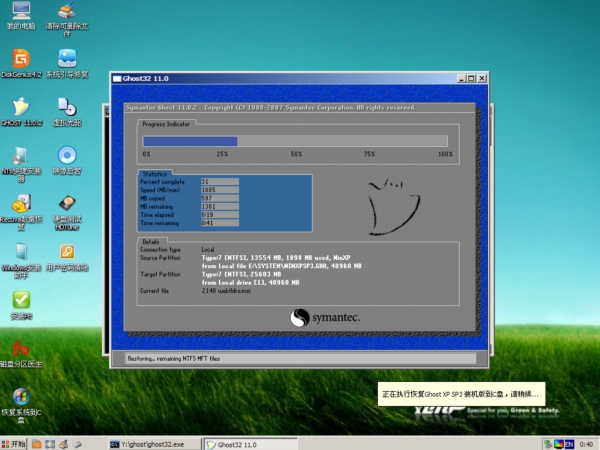The image size is (600, 450).
Task: Click the Percent complete value field
Action: tap(220, 182)
